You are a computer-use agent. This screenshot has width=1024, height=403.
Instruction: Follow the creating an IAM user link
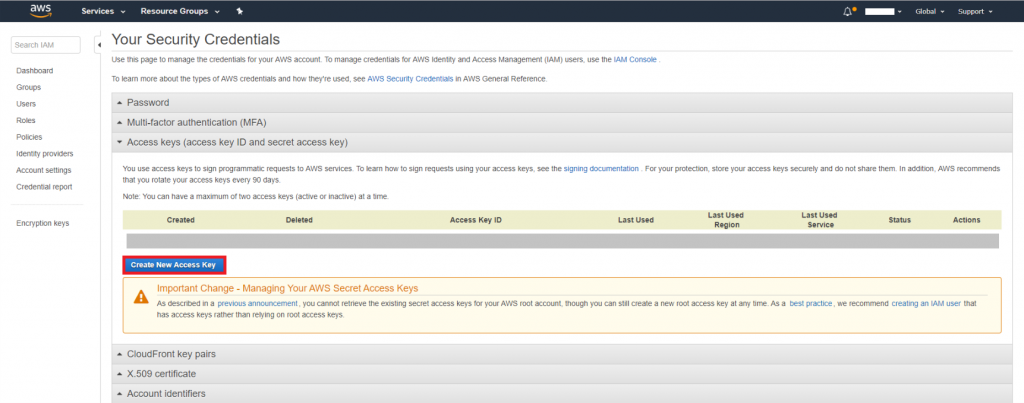(x=924, y=304)
